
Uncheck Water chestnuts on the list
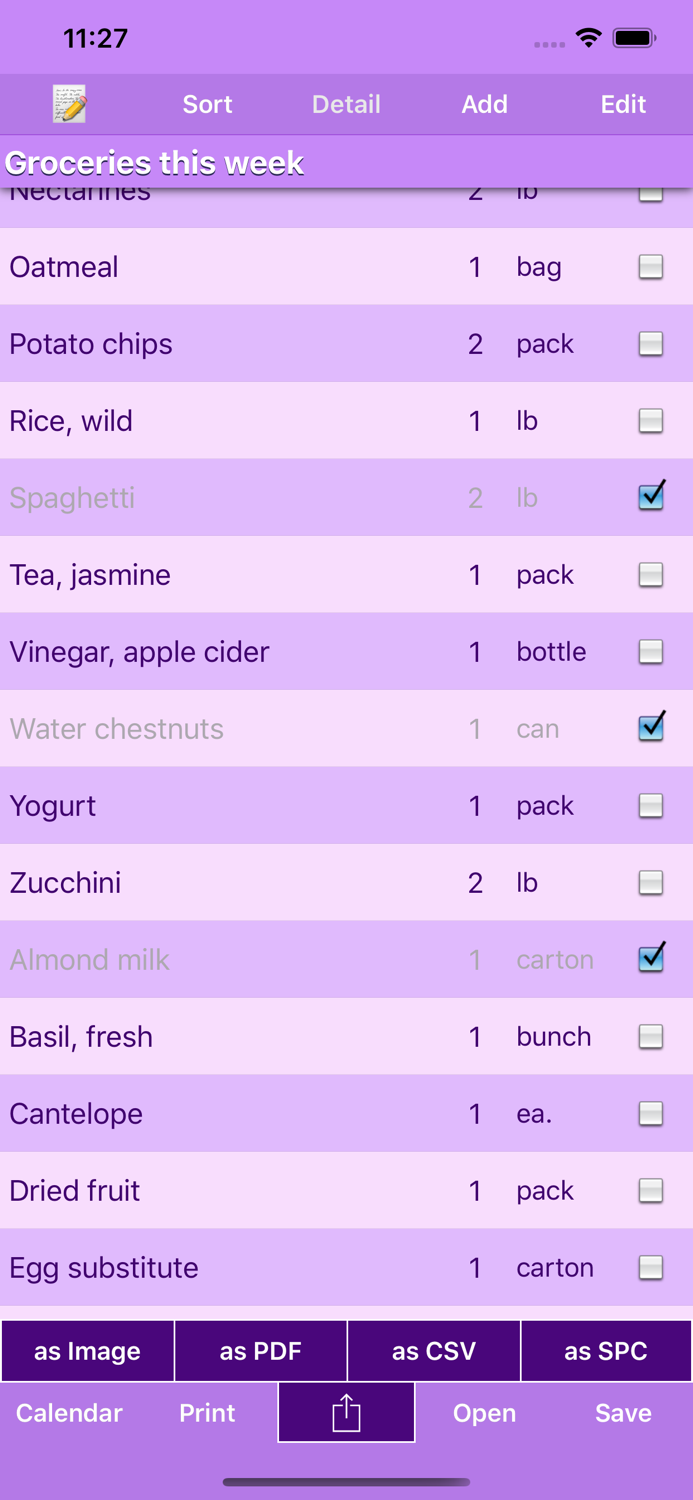point(651,728)
